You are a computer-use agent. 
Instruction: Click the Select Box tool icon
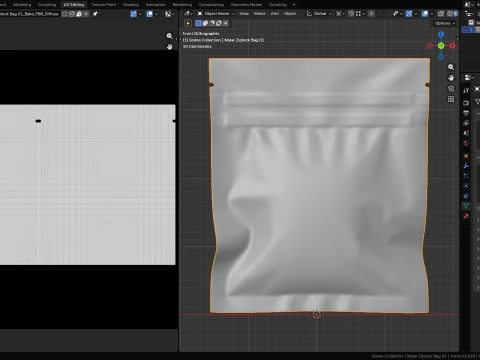[x=188, y=23]
